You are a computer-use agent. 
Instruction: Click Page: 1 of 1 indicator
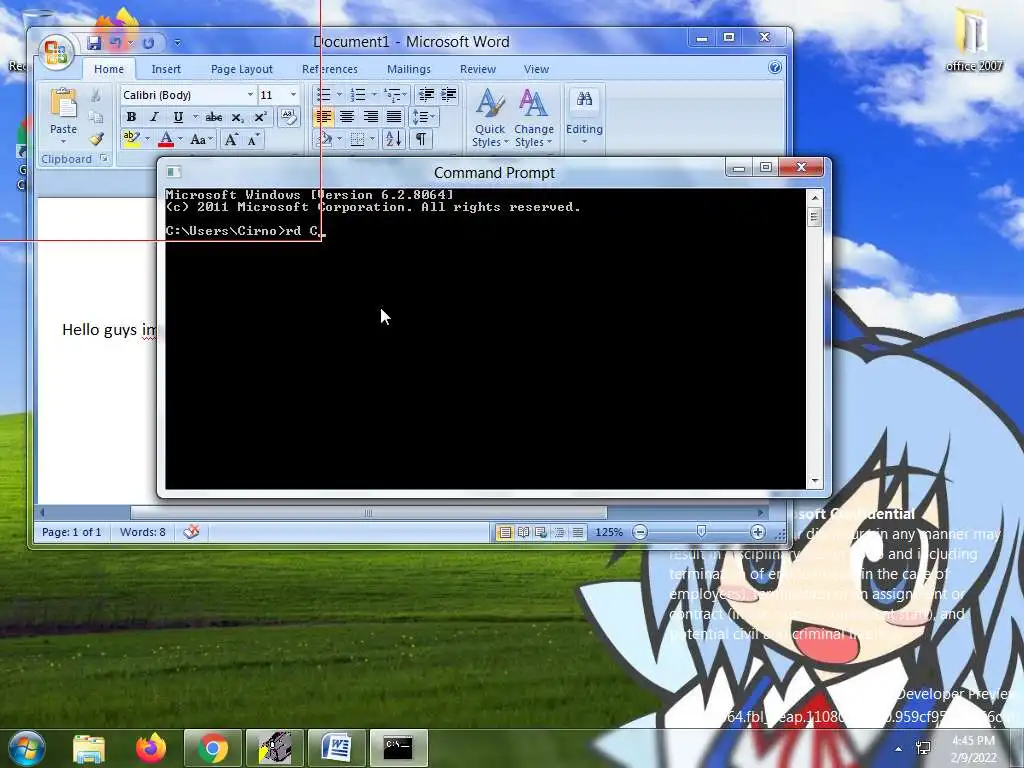(x=72, y=532)
